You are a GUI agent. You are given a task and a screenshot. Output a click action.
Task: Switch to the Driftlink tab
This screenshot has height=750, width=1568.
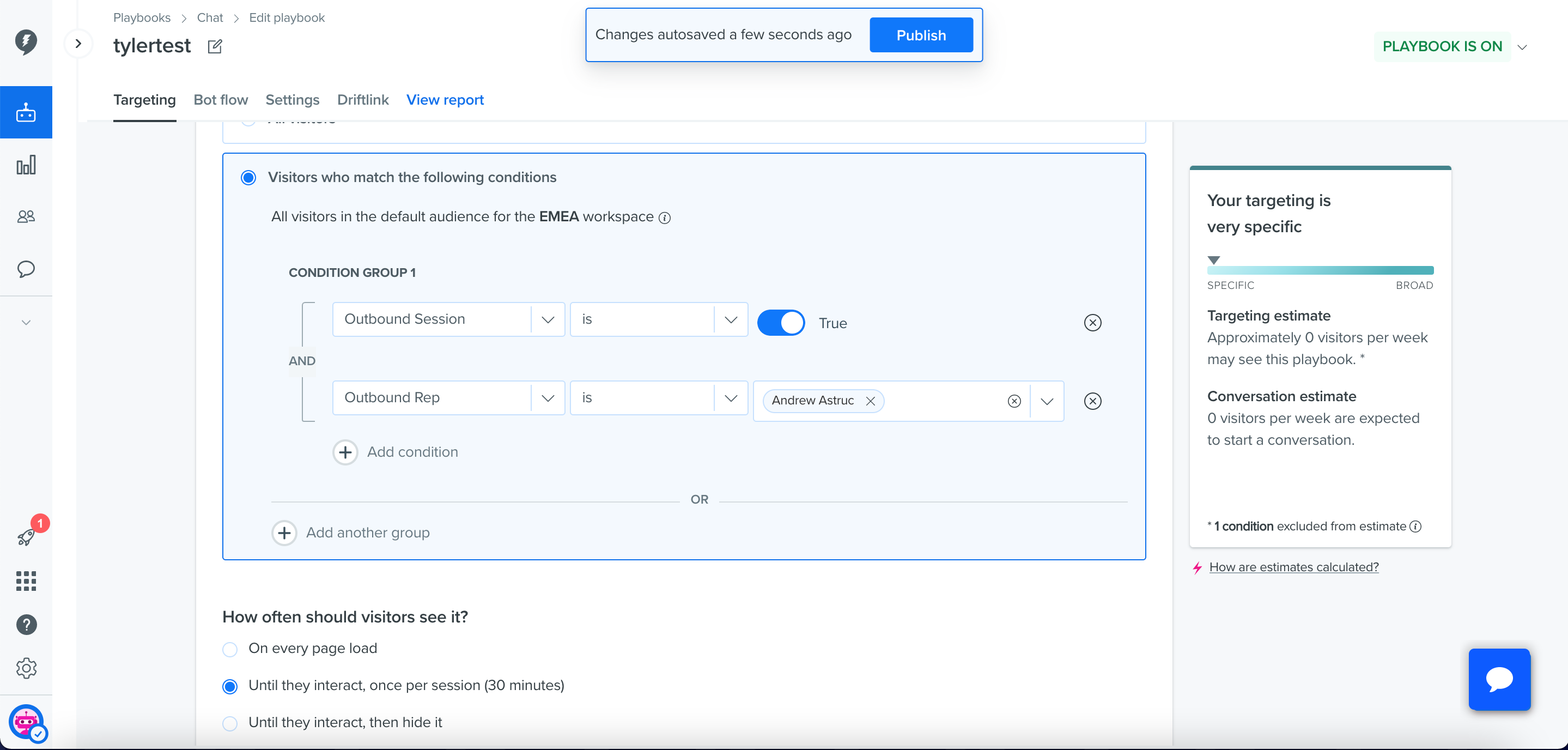click(363, 100)
